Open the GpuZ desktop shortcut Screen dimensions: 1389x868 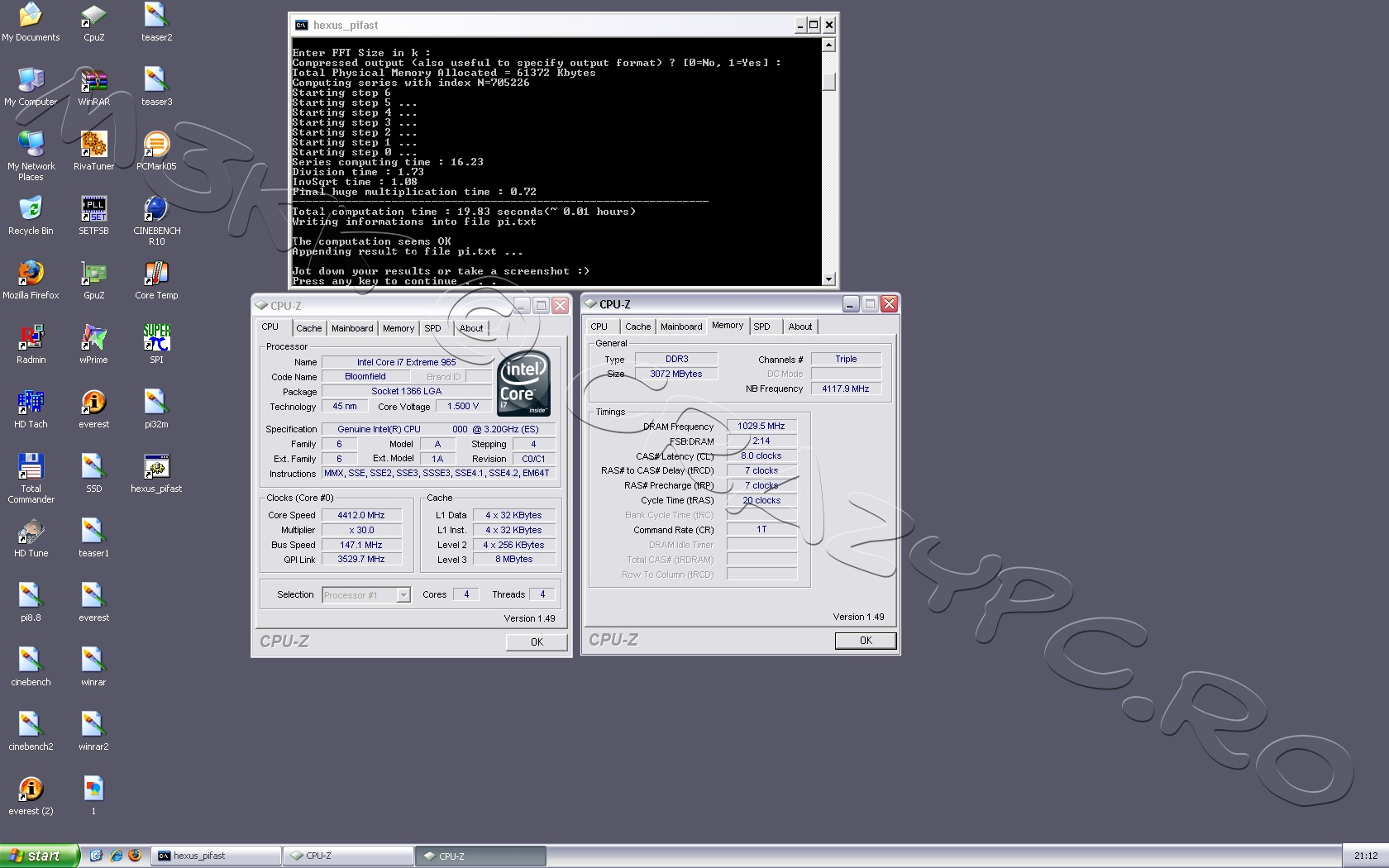tap(93, 280)
